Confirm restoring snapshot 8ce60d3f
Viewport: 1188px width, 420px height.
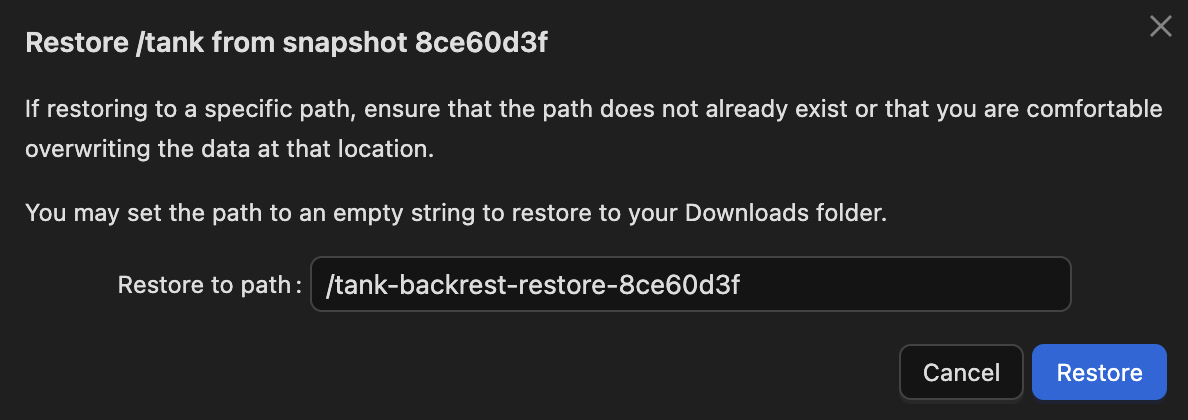click(1099, 372)
